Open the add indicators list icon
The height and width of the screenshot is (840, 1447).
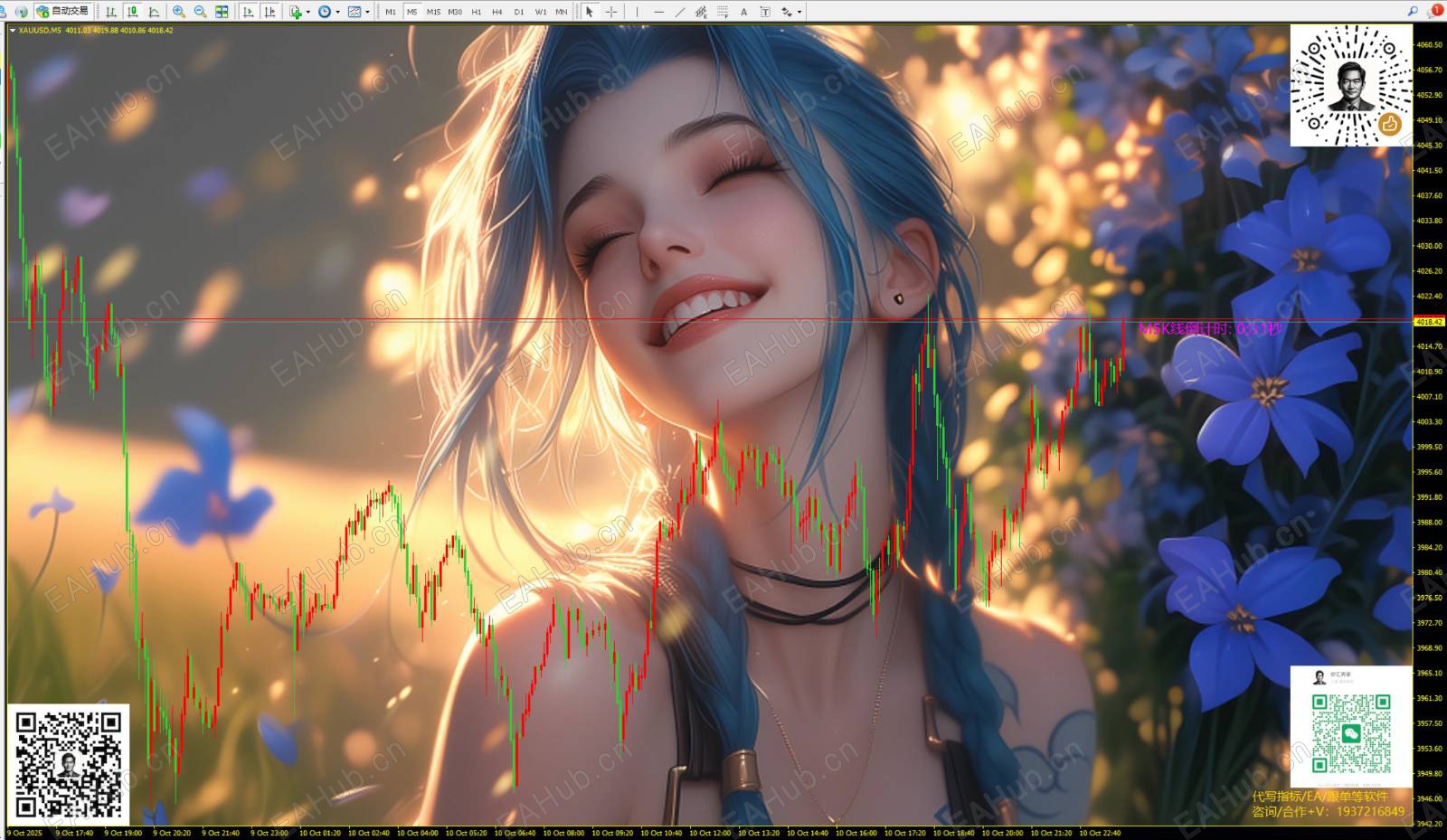(x=296, y=12)
